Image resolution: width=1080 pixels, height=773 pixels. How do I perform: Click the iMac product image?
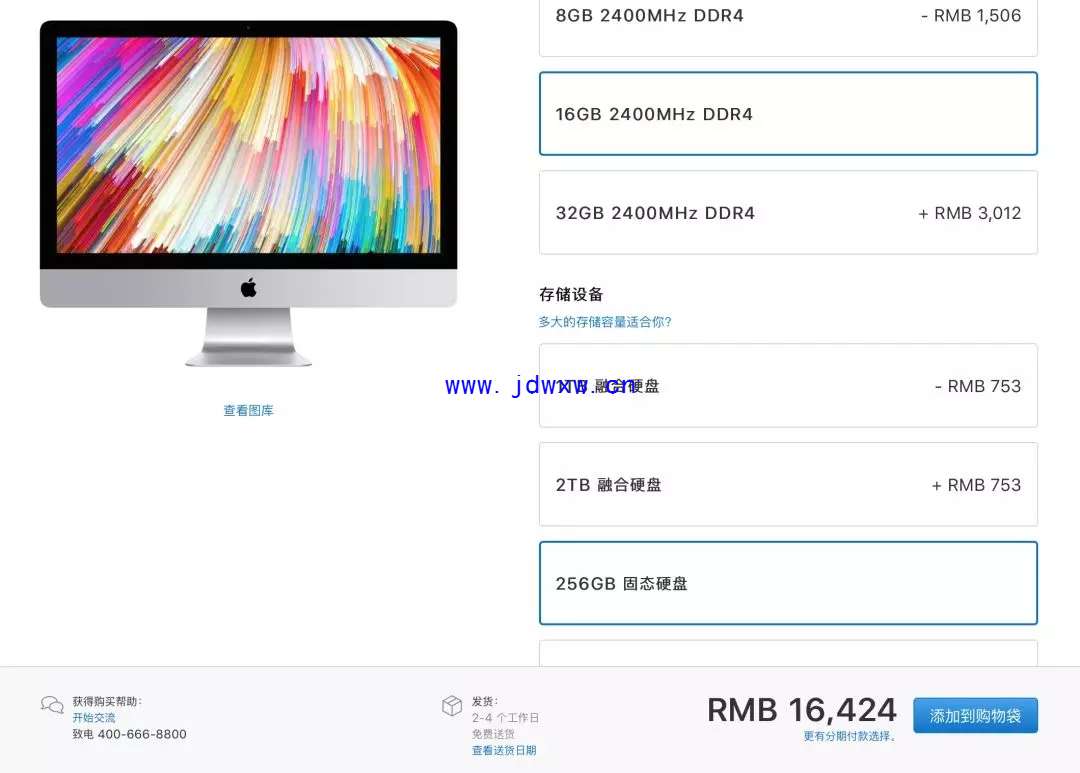click(x=249, y=194)
